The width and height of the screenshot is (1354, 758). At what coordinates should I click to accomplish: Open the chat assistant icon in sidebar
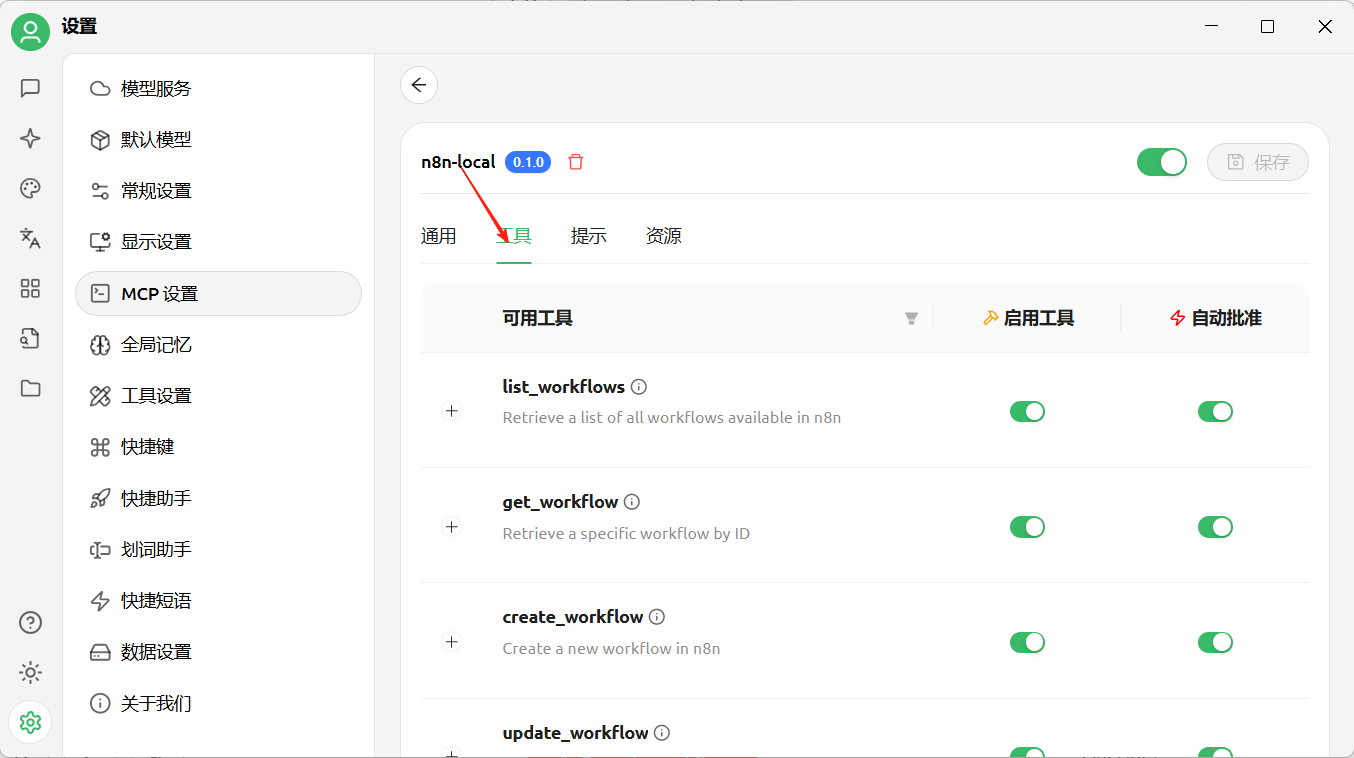[30, 88]
